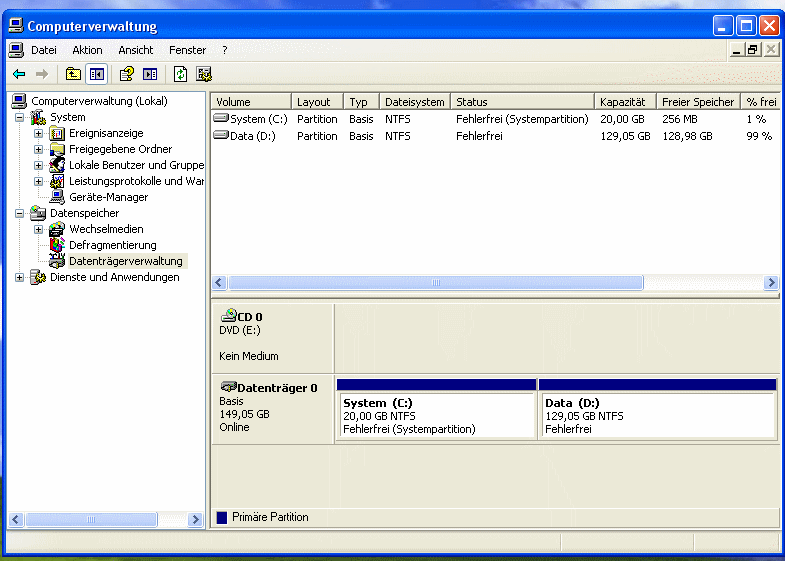Viewport: 785px width, 561px height.
Task: Sort by the Typ column header
Action: (361, 102)
